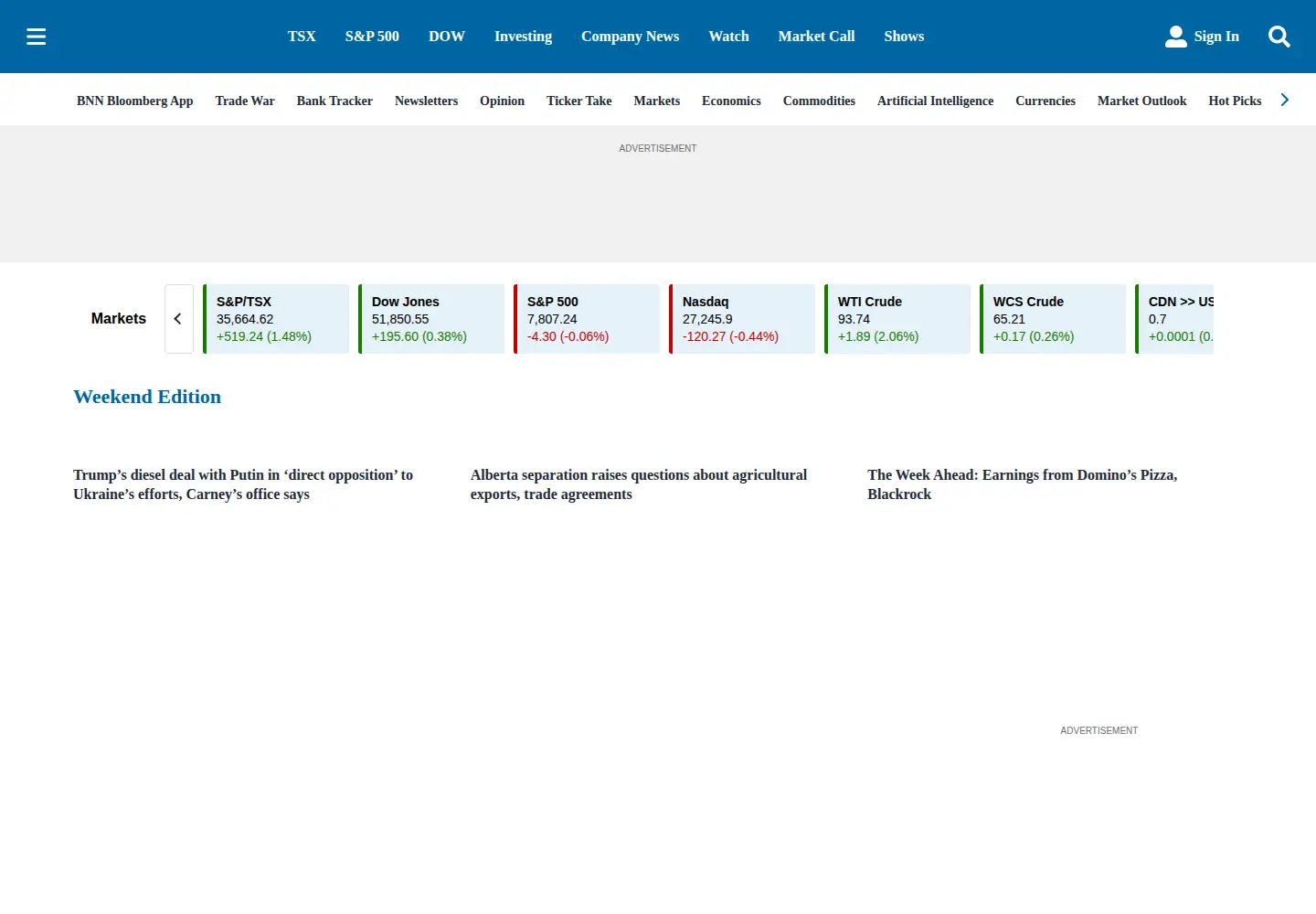Open the Investing menu
1316x914 pixels.
click(523, 37)
